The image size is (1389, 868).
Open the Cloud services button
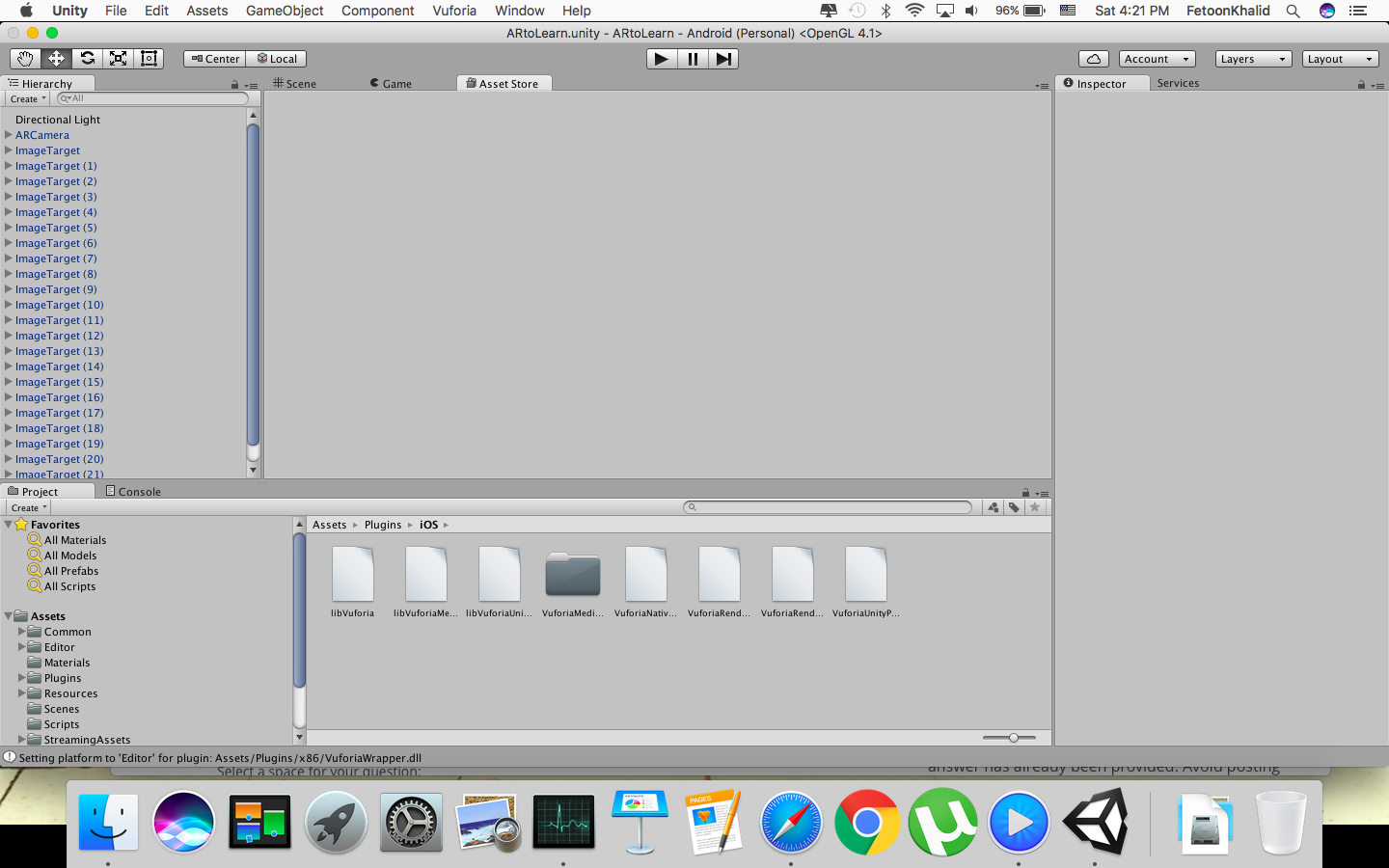pyautogui.click(x=1094, y=59)
